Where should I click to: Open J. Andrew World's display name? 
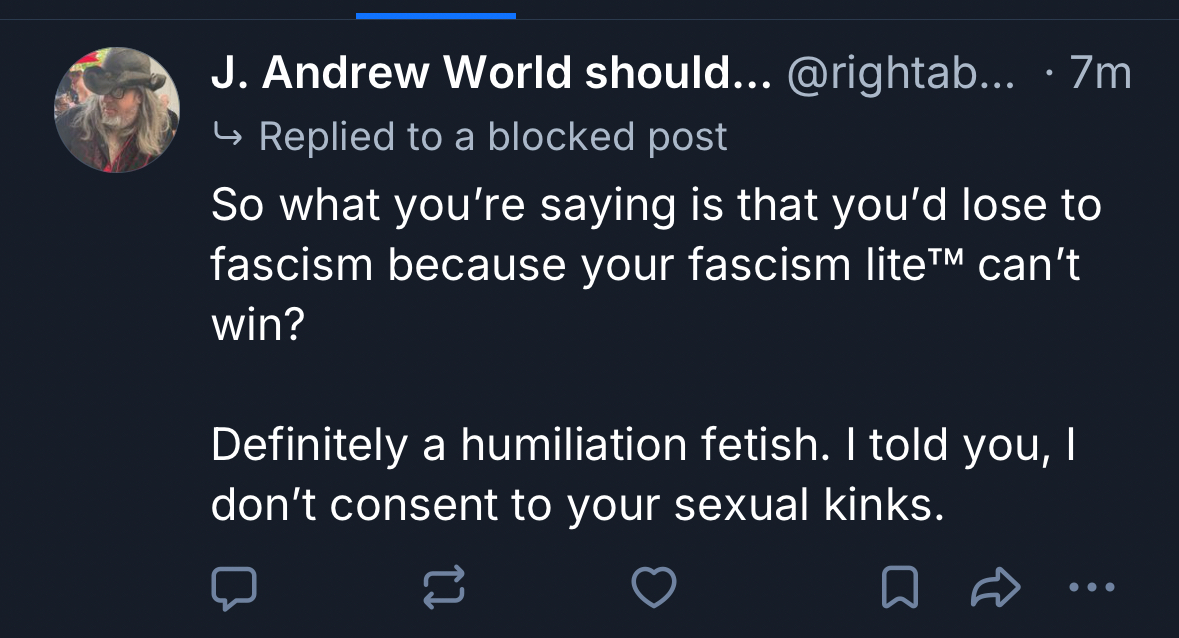(490, 75)
